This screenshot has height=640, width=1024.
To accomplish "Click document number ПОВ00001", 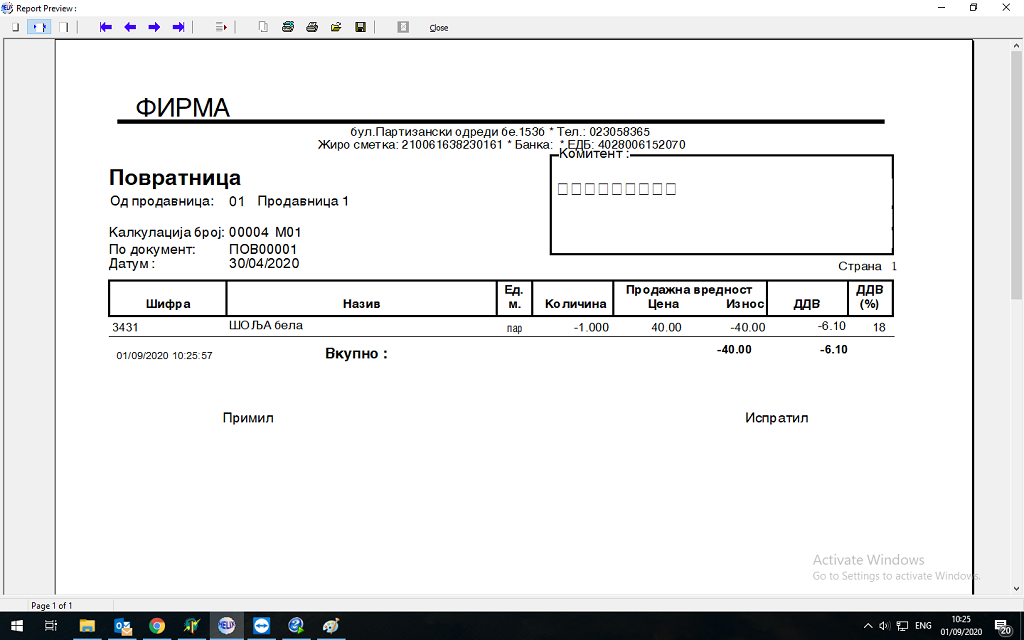I will coord(263,249).
